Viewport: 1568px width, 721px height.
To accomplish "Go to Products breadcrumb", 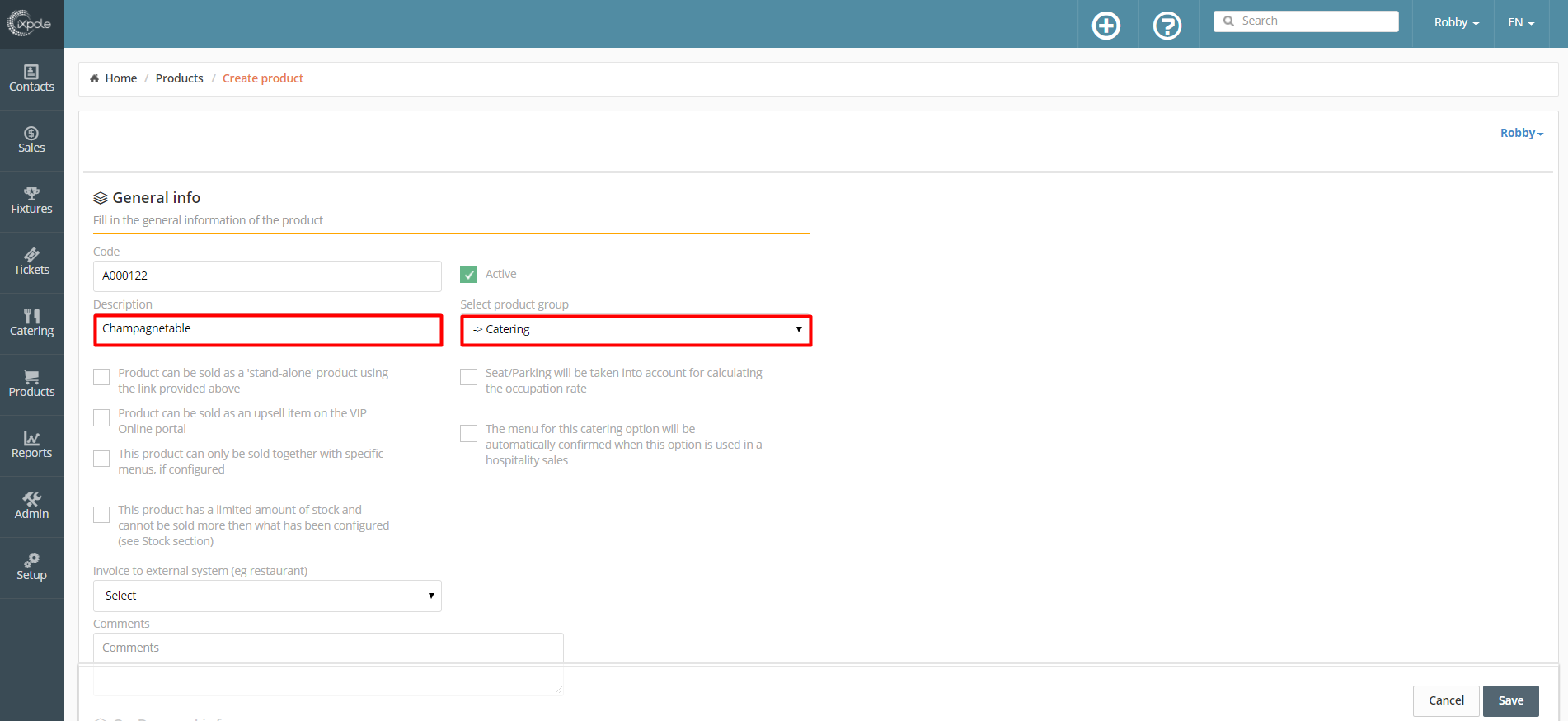I will (x=180, y=78).
